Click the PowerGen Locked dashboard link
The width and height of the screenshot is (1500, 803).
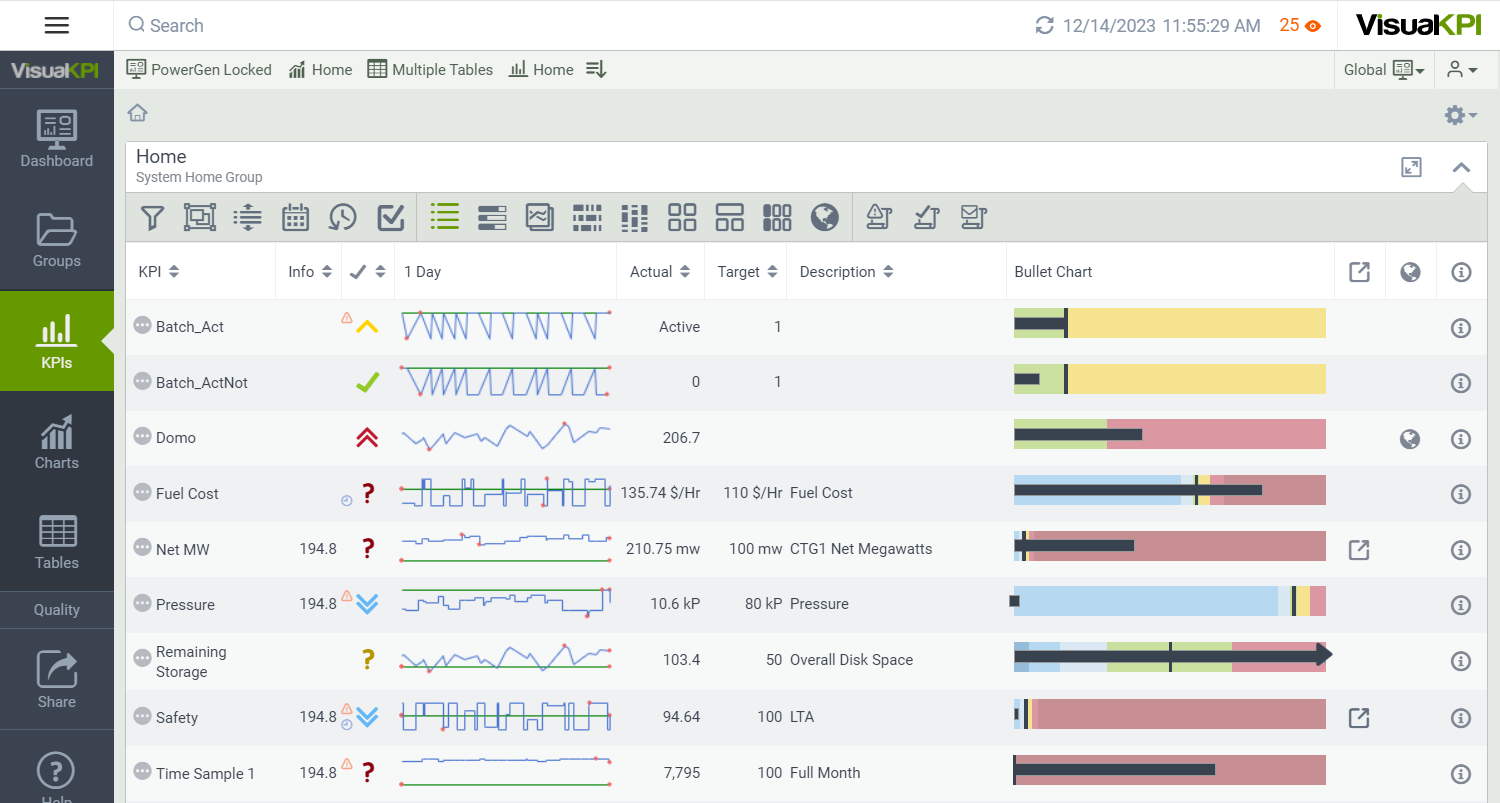tap(199, 70)
